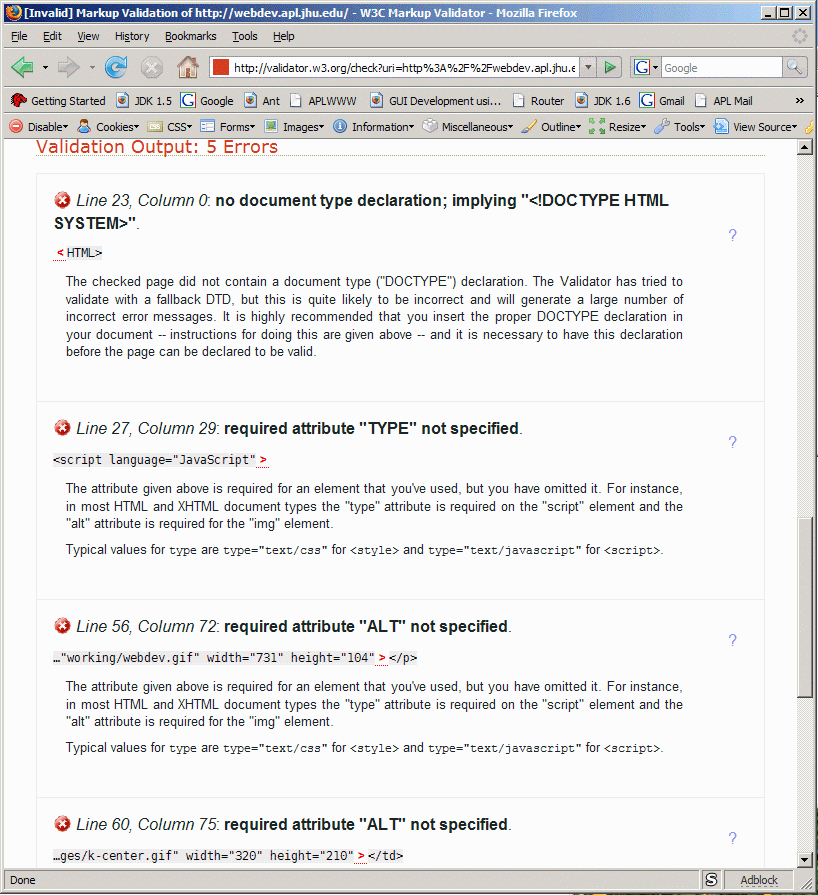Open the Resize developer toolbar menu
The height and width of the screenshot is (895, 818).
617,127
